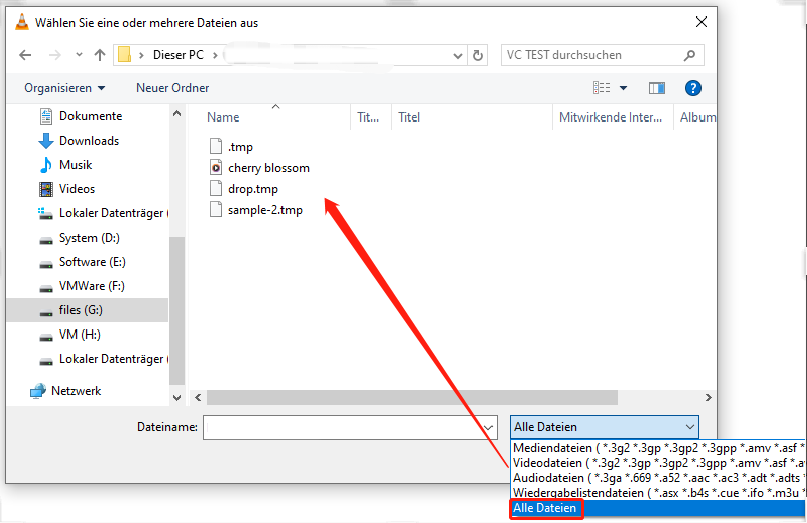Go up one folder level arrow
The image size is (807, 523).
(100, 55)
